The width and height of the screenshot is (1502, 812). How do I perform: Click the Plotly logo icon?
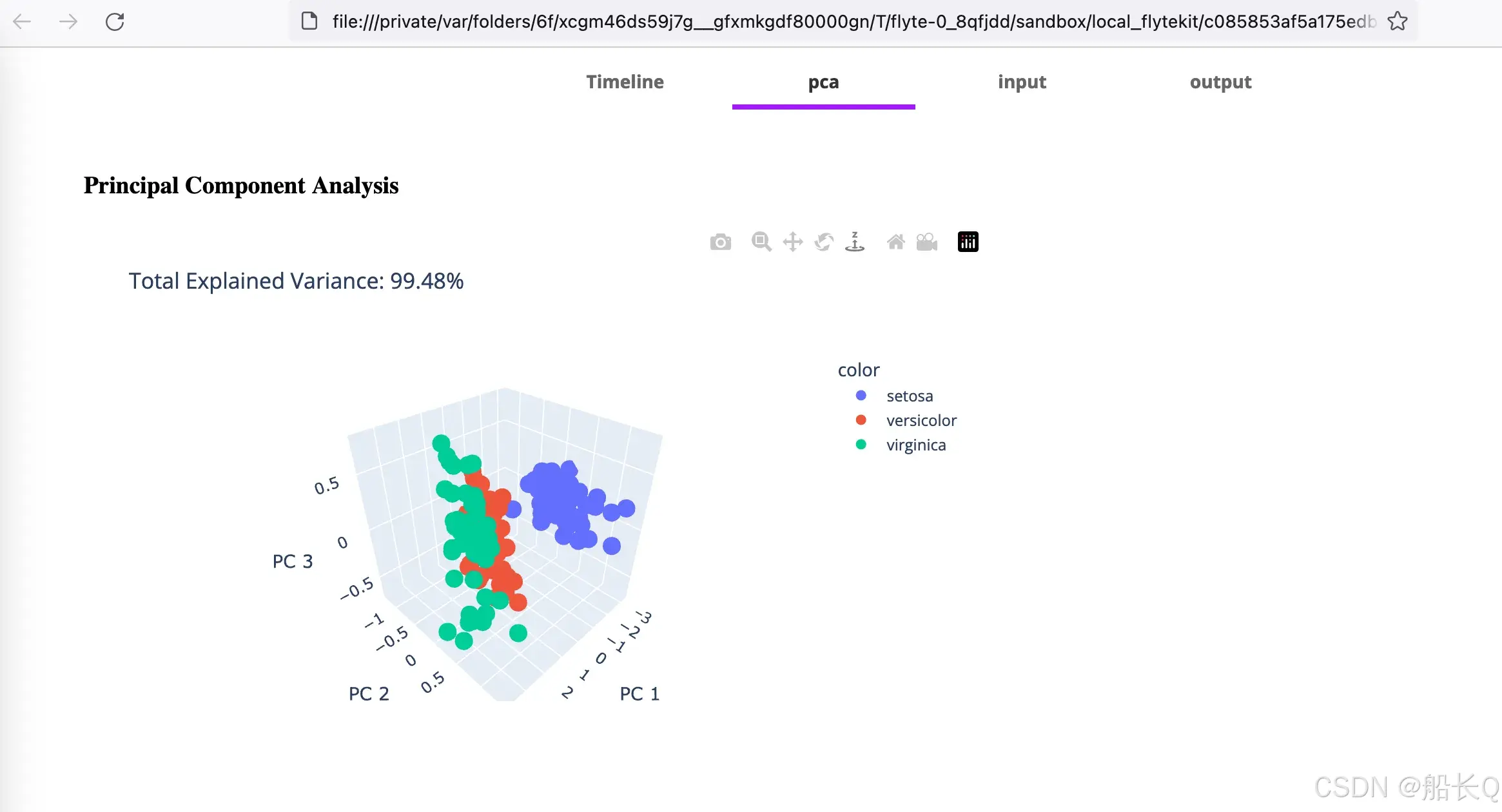point(968,242)
